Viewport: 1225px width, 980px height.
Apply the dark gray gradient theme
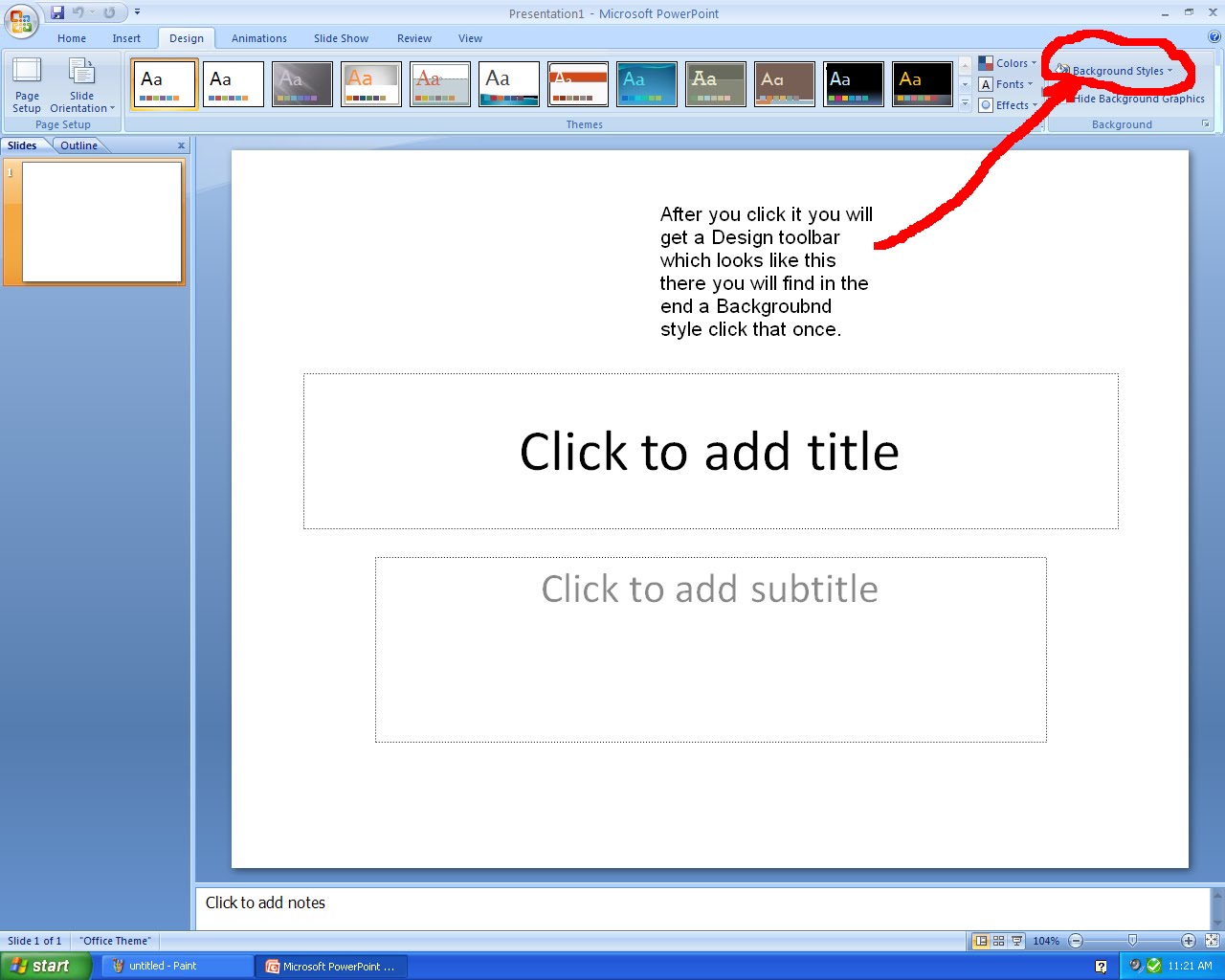point(302,83)
